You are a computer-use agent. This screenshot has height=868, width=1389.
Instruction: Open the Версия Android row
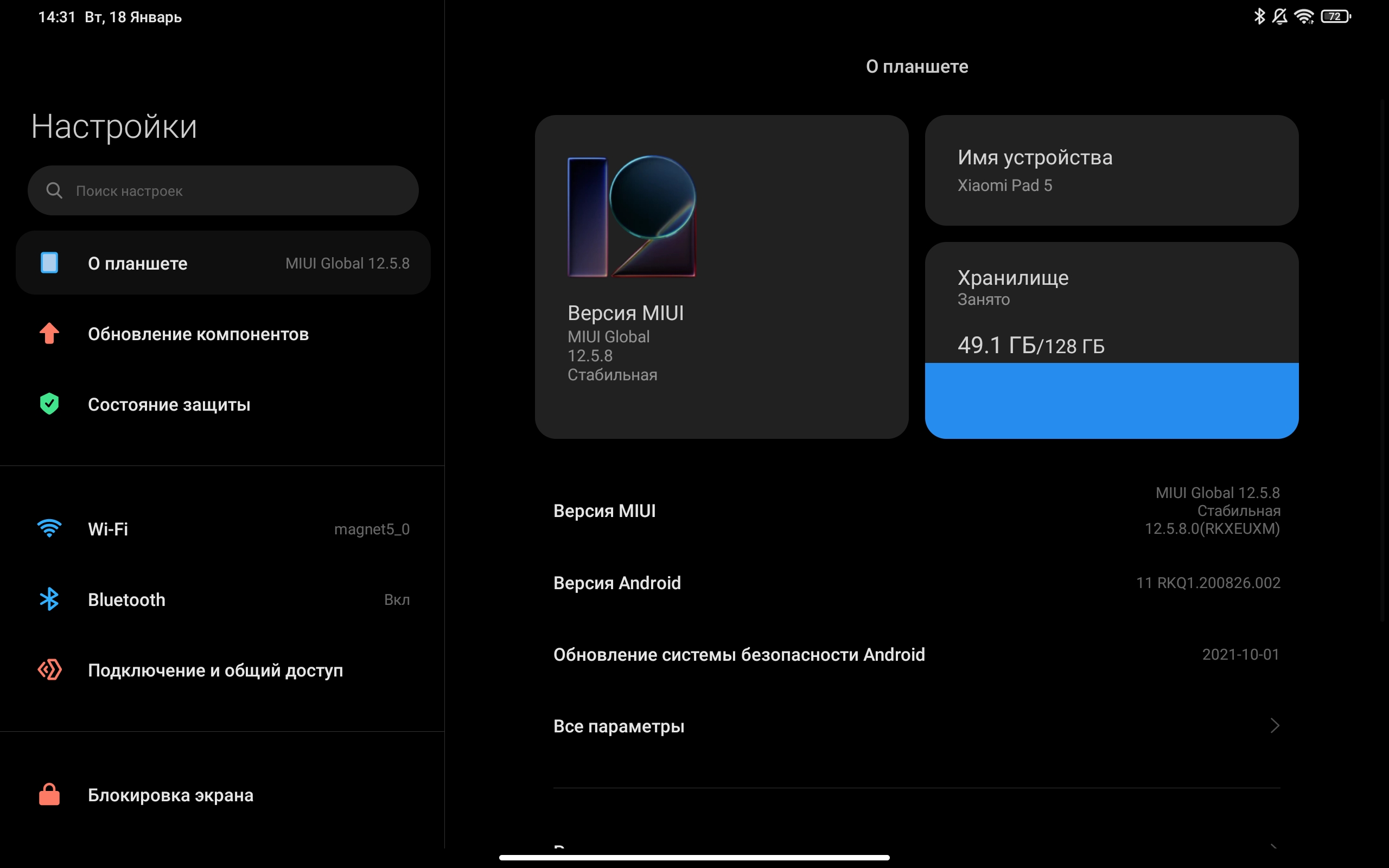click(916, 583)
